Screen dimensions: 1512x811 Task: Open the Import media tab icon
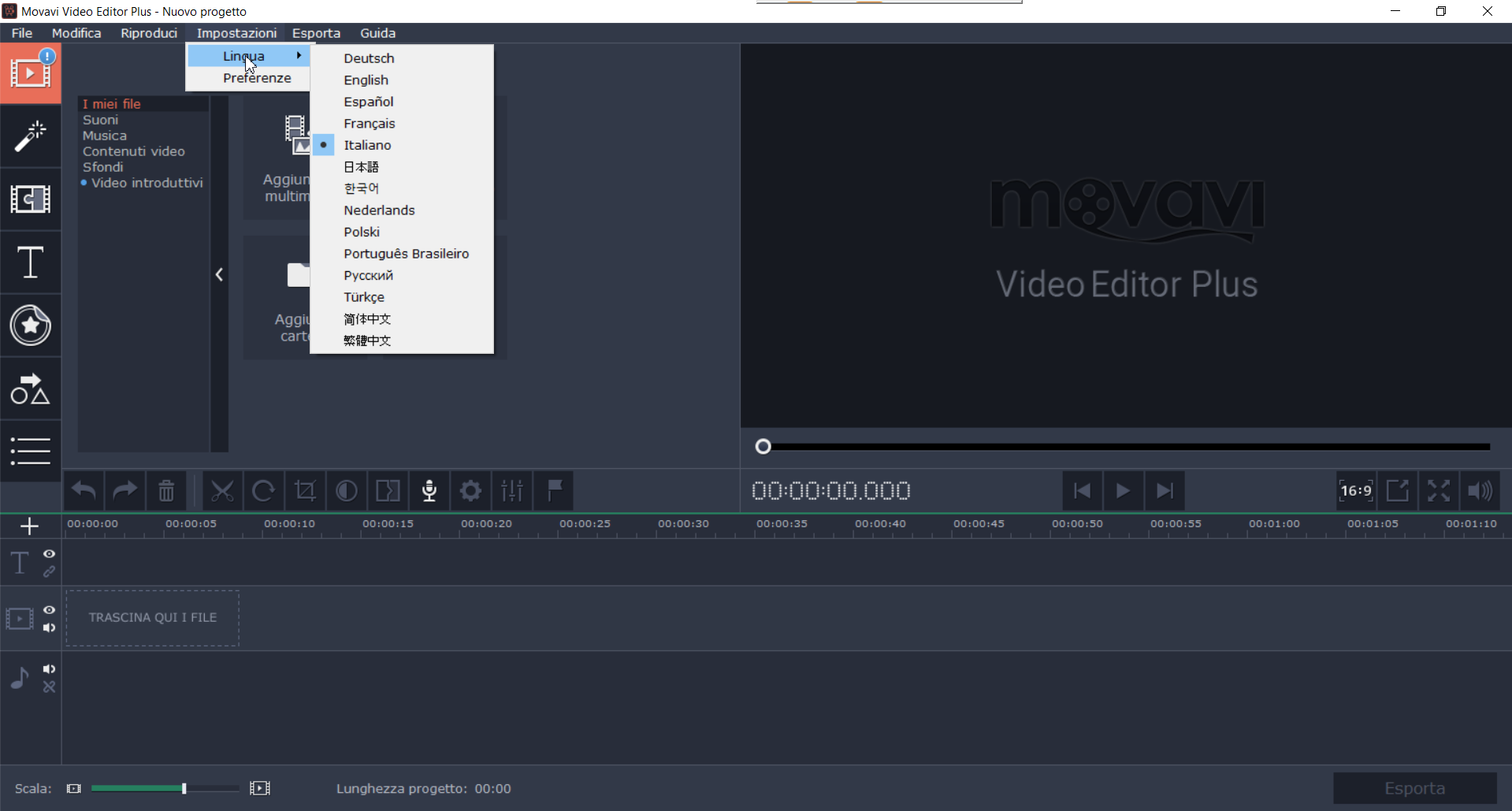[30, 73]
